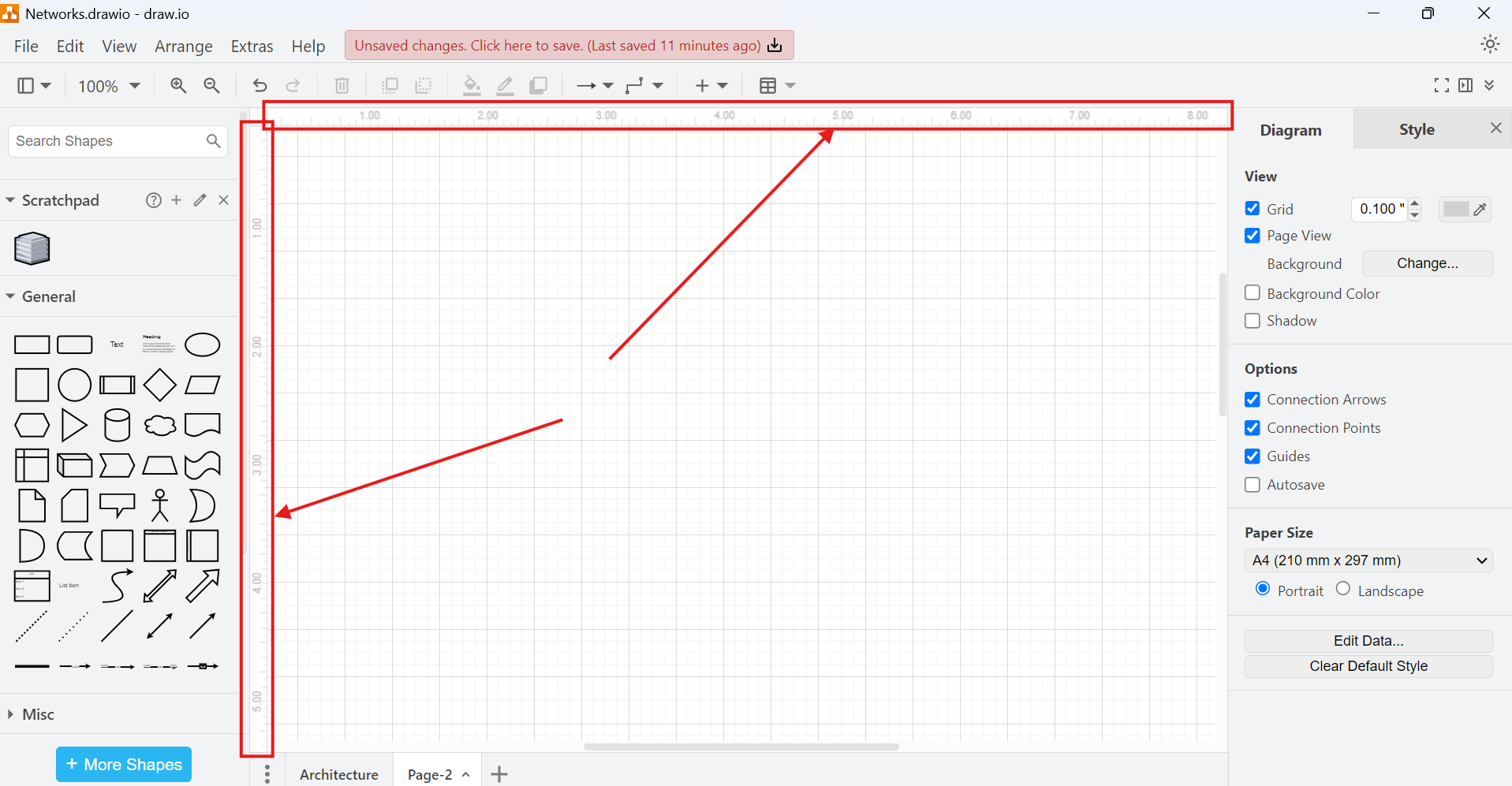This screenshot has height=786, width=1512.
Task: Open the Extras menu
Action: tap(252, 46)
